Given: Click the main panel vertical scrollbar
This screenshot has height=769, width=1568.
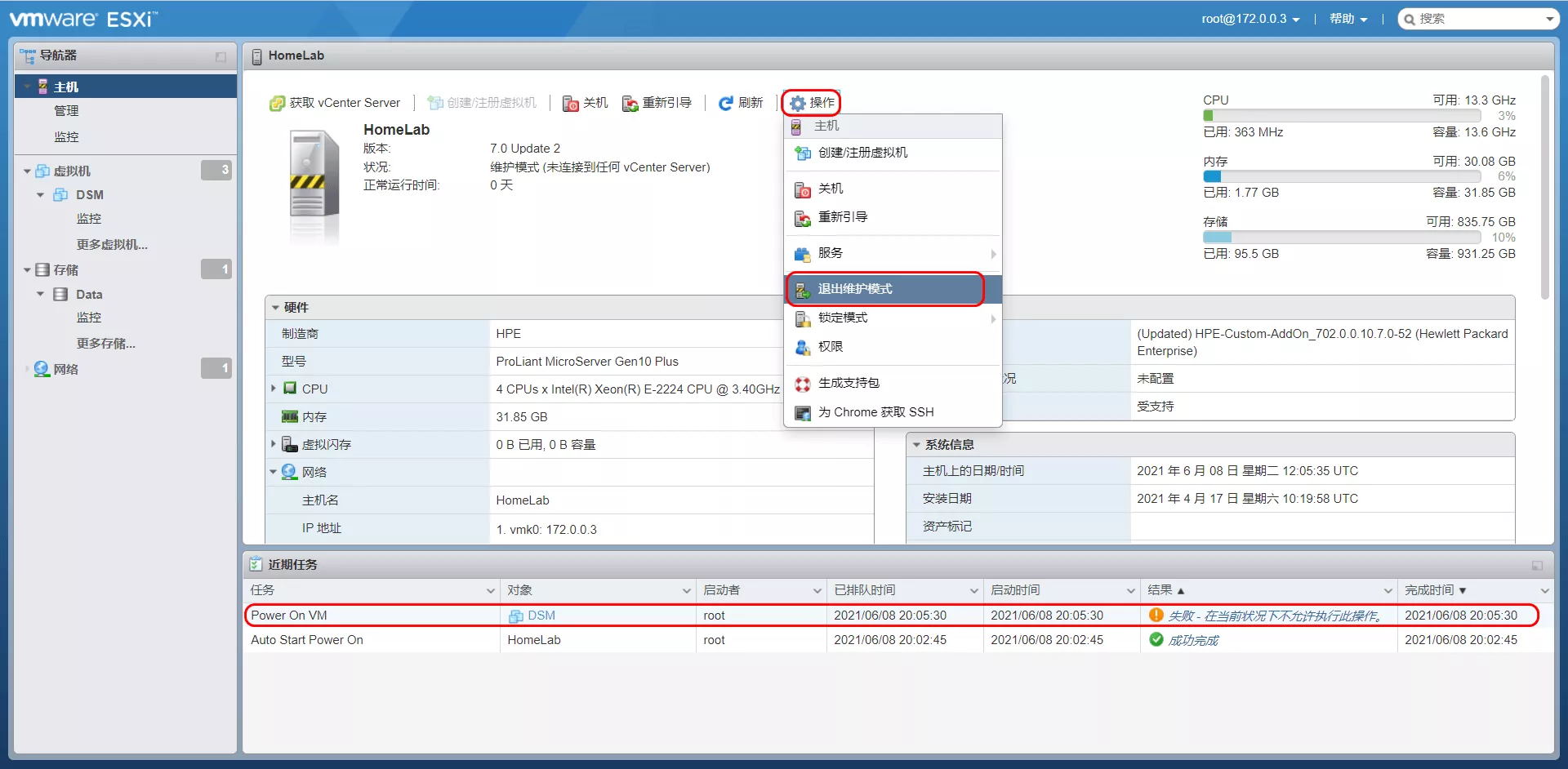Looking at the screenshot, I should (x=1544, y=188).
